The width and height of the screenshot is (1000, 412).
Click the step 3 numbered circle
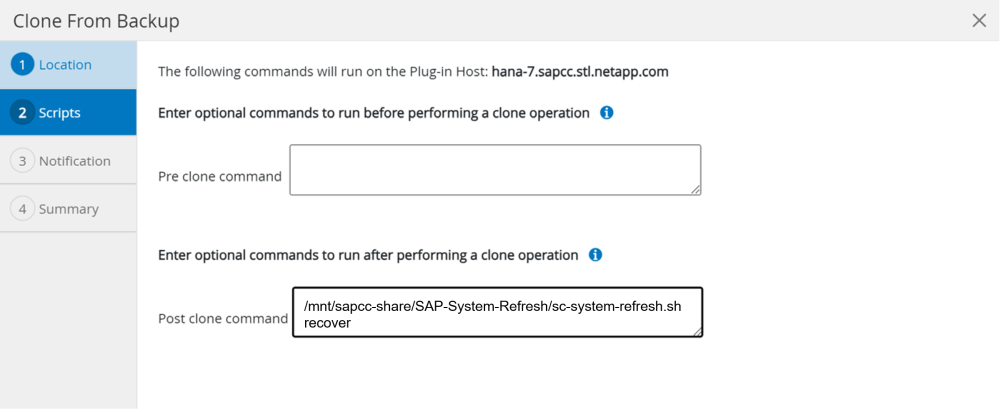pos(22,161)
